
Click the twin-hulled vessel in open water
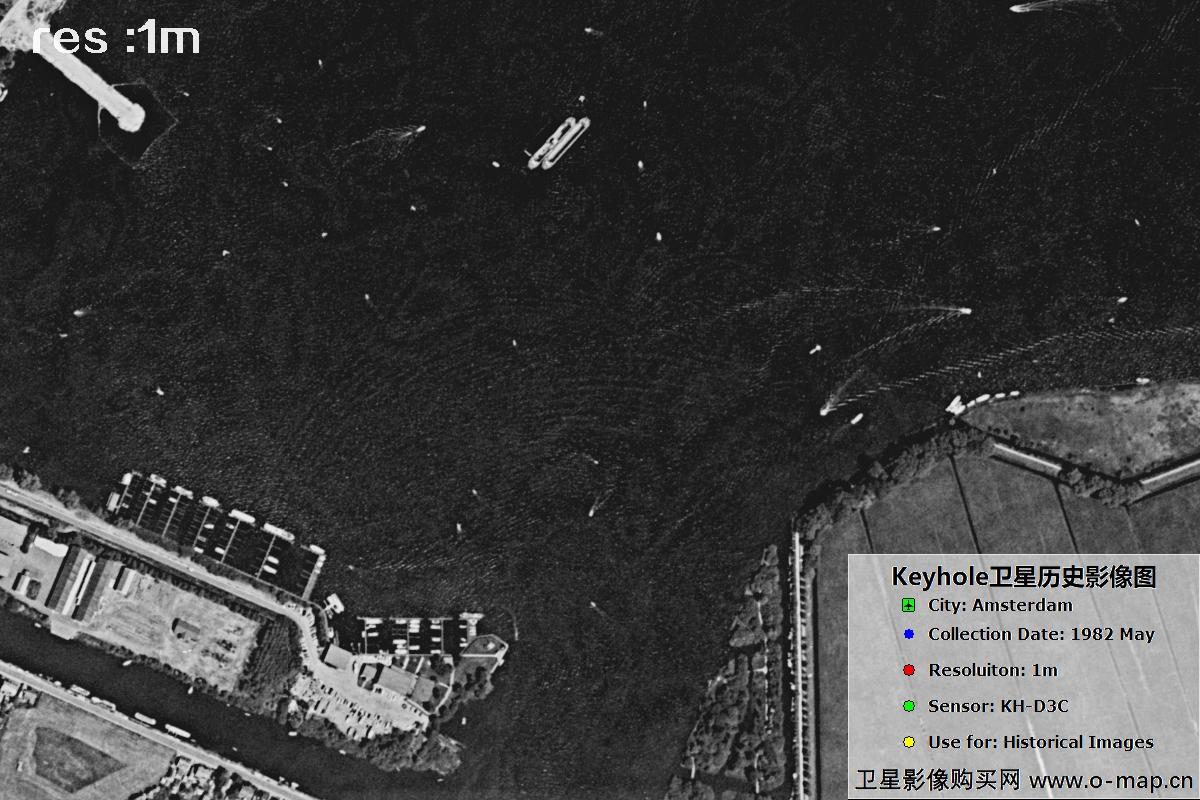[559, 142]
